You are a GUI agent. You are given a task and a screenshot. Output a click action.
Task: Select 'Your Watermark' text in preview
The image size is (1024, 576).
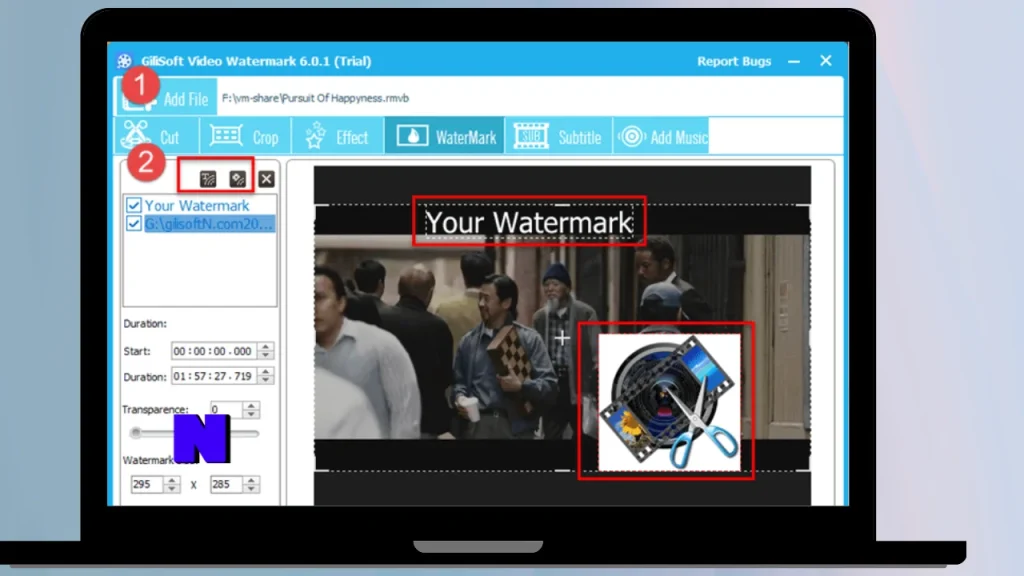point(529,222)
